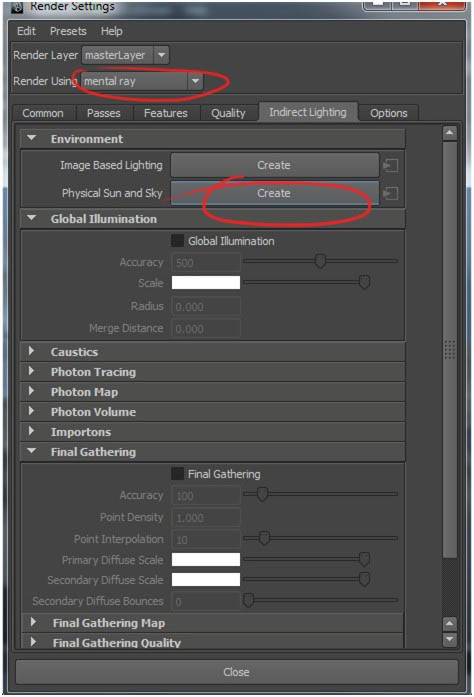Click the Primary Diffuse Scale slider handle
Viewport: 474px width, 697px height.
click(364, 559)
